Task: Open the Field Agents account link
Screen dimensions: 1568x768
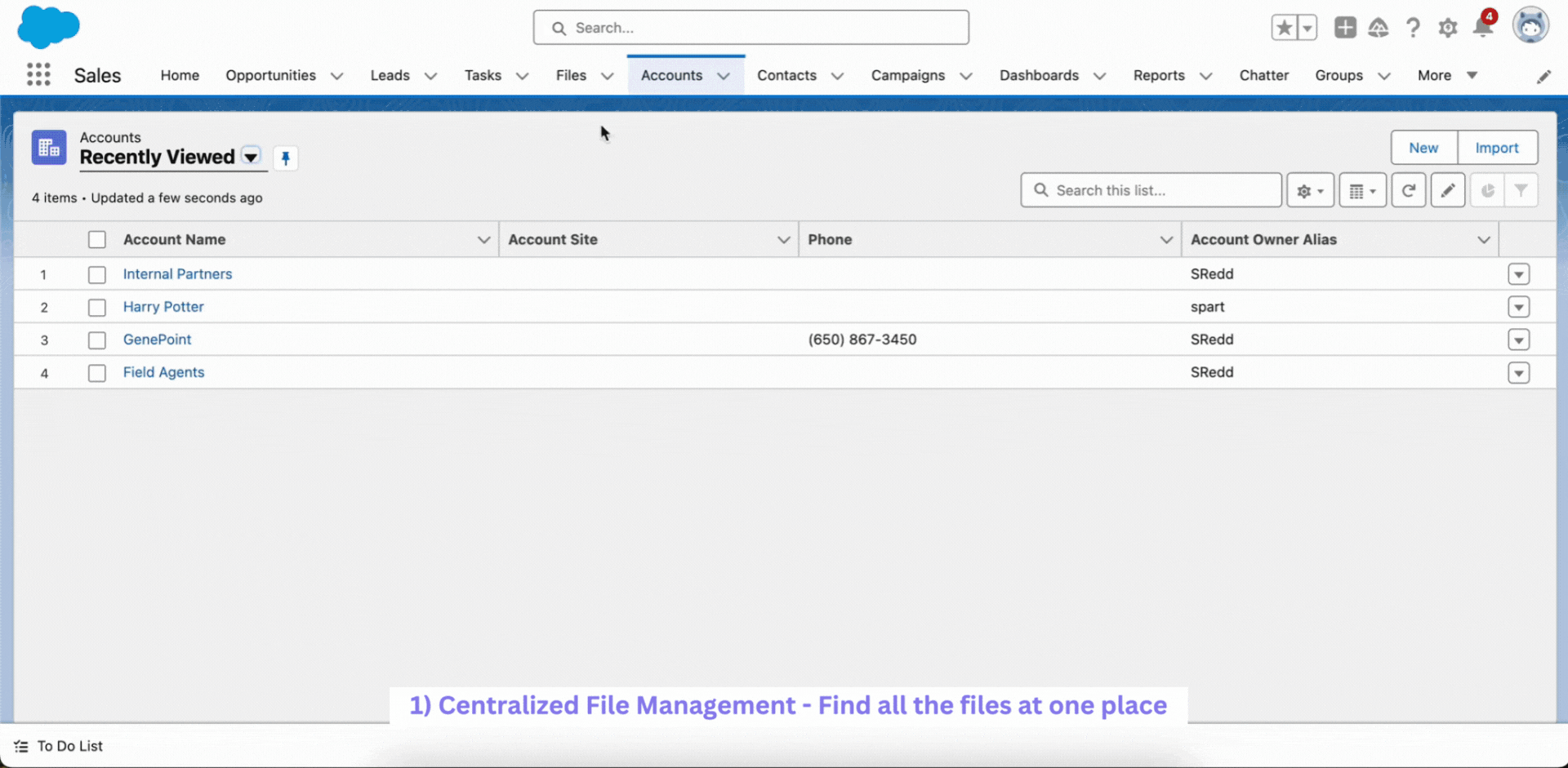Action: (163, 372)
